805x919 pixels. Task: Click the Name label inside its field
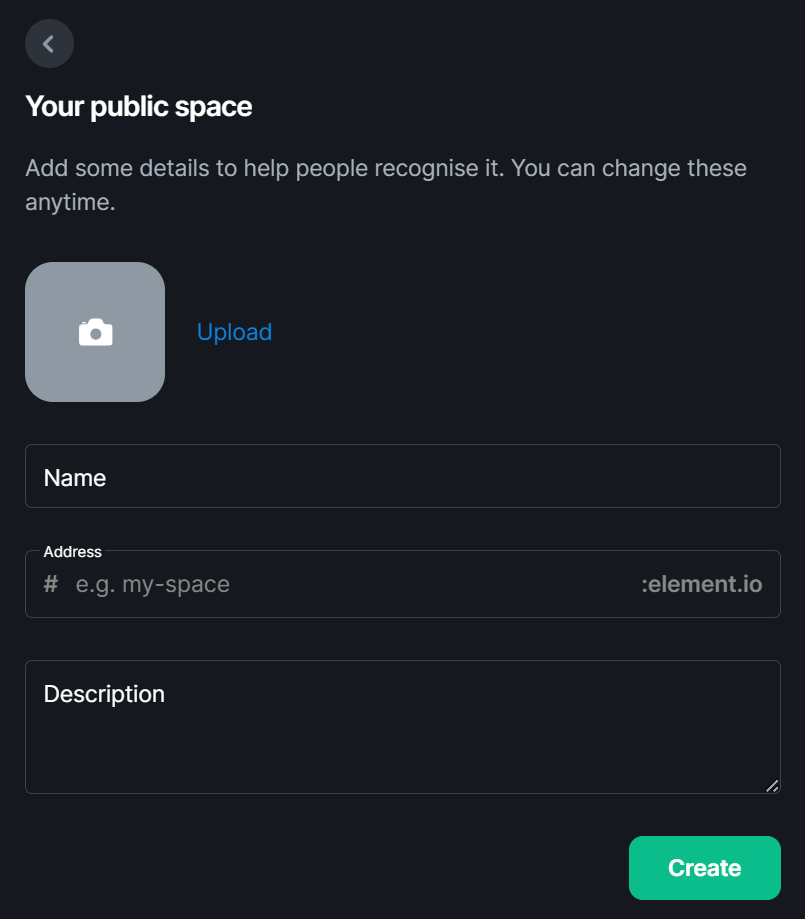74,478
